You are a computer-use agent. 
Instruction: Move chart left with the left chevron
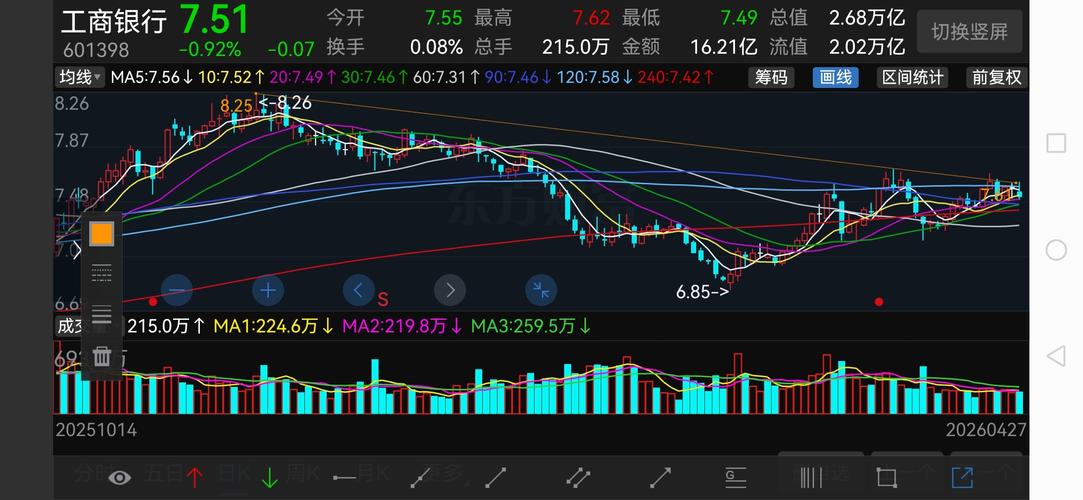tap(358, 291)
